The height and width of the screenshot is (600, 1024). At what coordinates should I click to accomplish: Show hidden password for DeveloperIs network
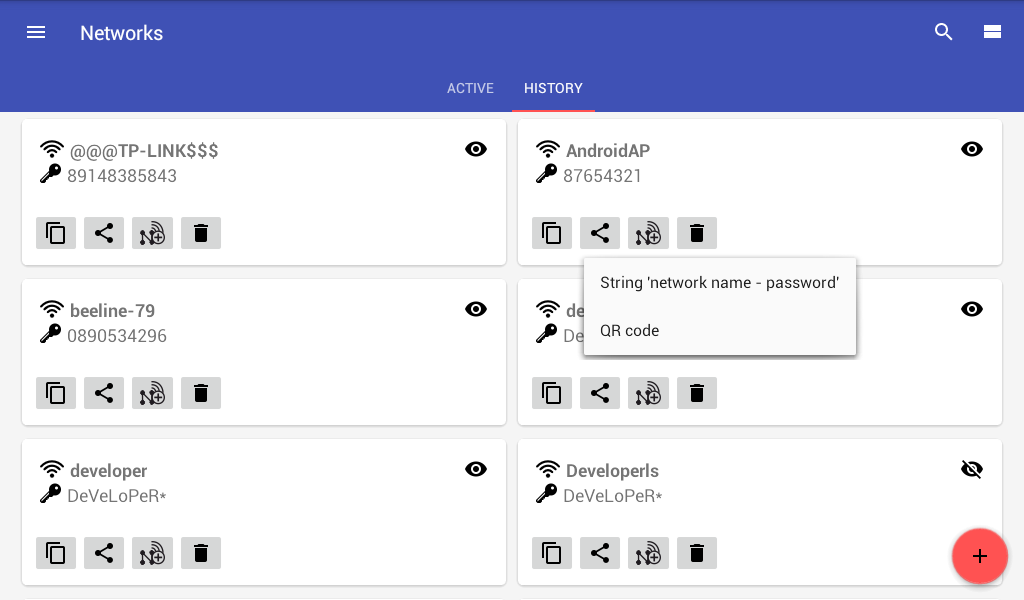tap(972, 469)
